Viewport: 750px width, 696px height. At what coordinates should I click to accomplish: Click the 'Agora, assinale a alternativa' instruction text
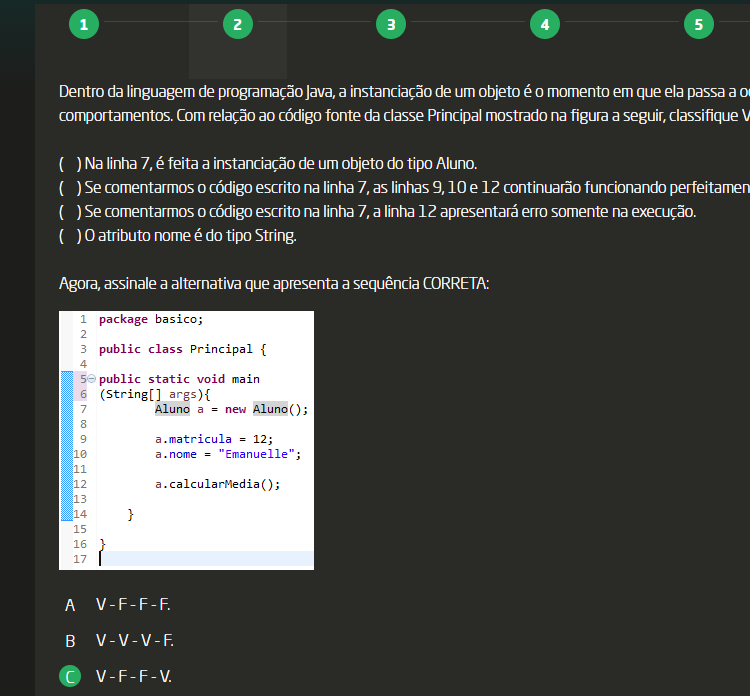click(274, 284)
